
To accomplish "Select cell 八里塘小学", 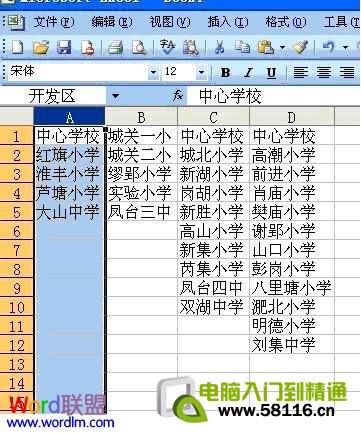I will point(292,288).
